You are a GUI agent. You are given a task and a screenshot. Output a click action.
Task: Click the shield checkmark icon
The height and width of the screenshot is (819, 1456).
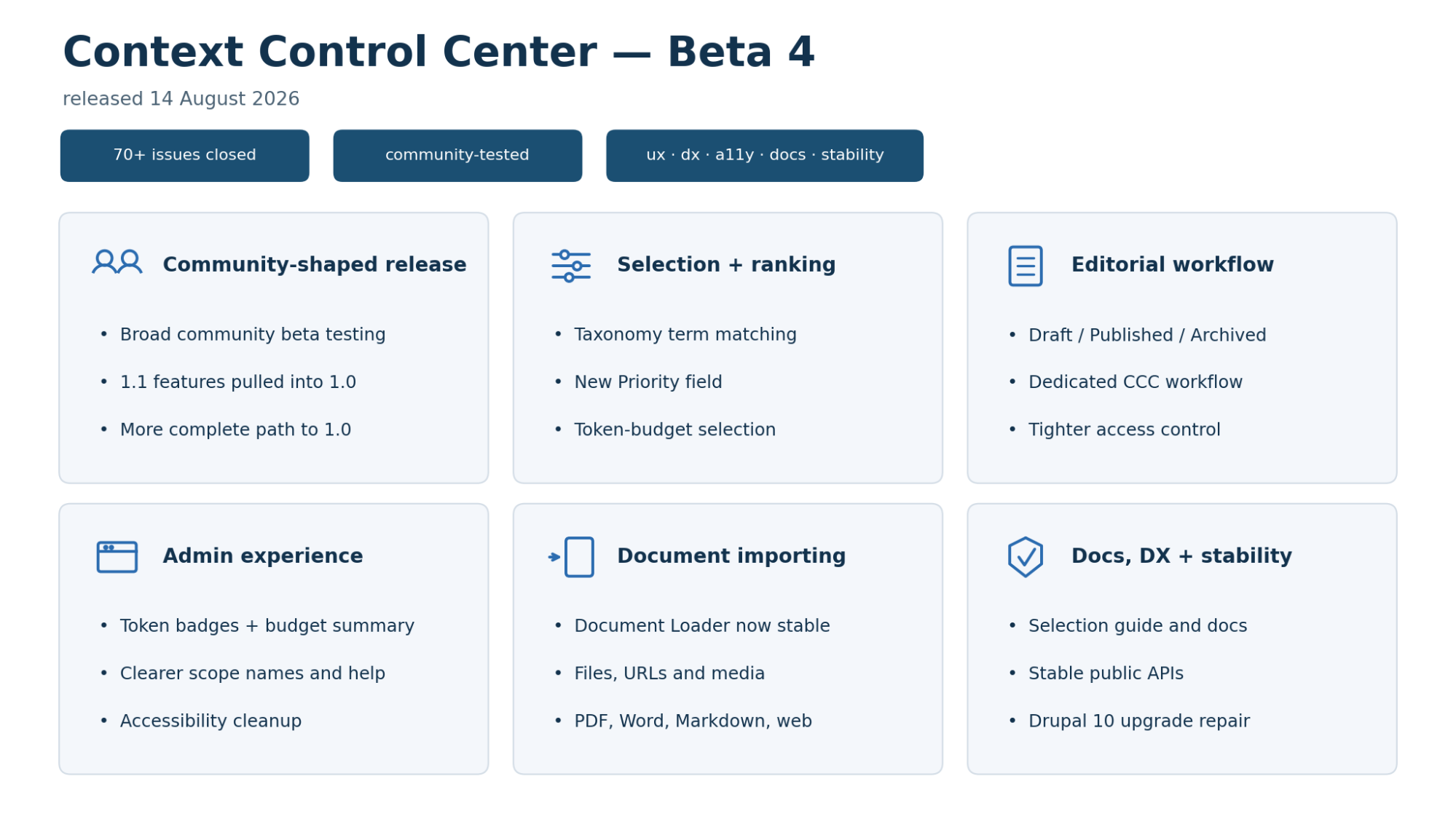coord(1026,557)
